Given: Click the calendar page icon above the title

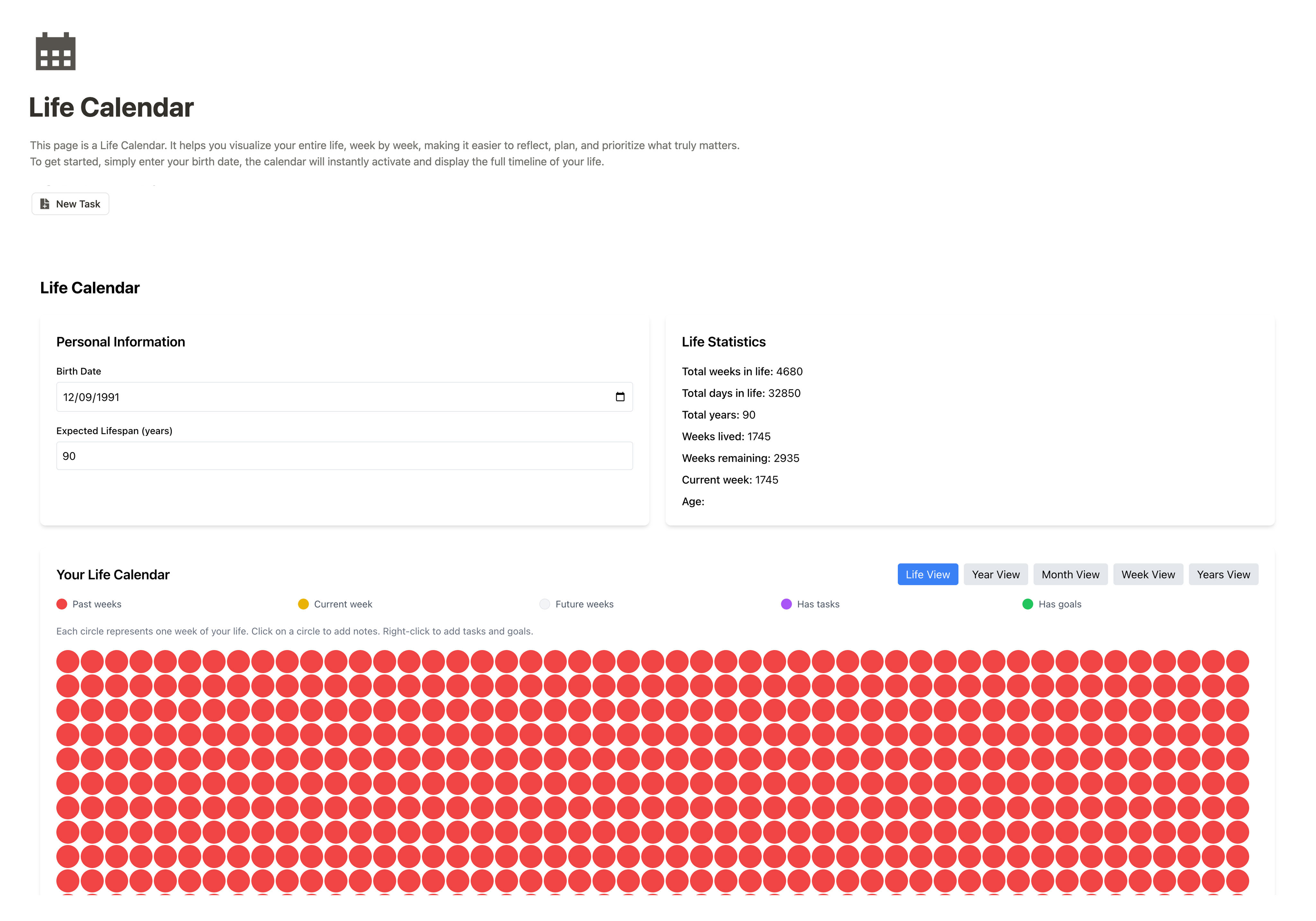Looking at the screenshot, I should tap(56, 51).
